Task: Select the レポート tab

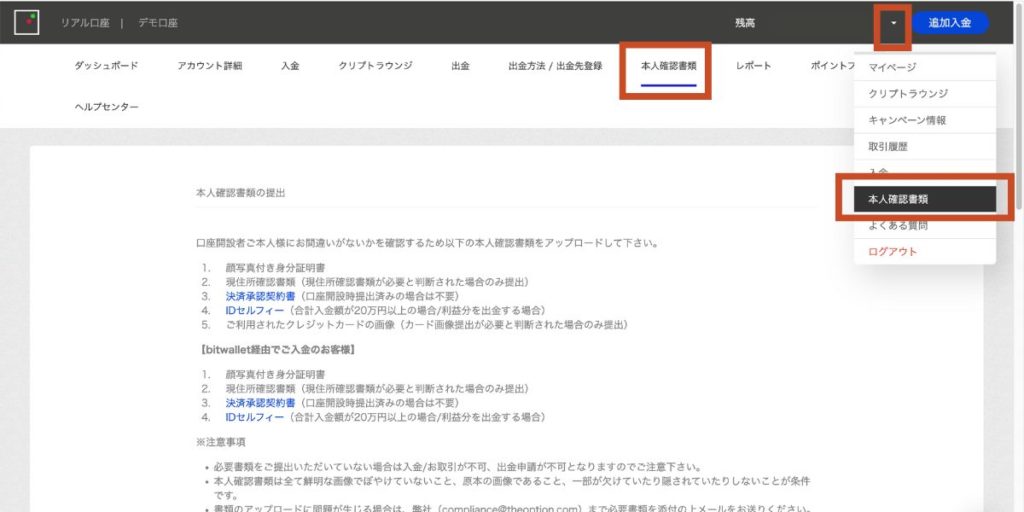Action: (x=753, y=66)
